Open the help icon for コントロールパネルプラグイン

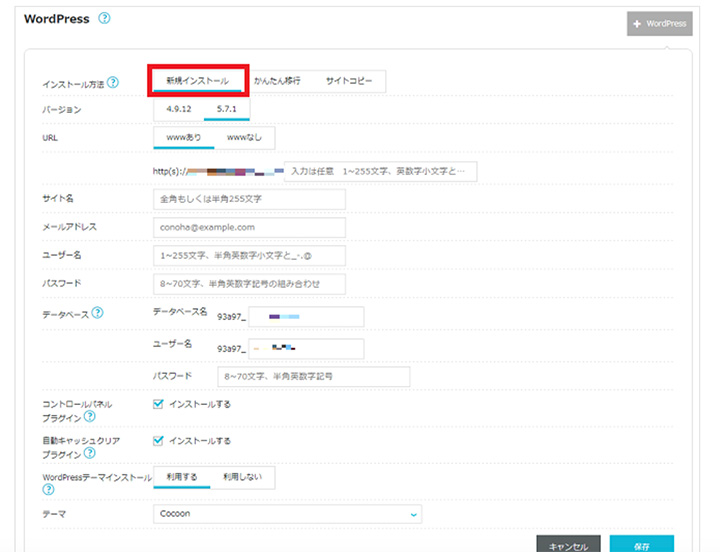(90, 417)
